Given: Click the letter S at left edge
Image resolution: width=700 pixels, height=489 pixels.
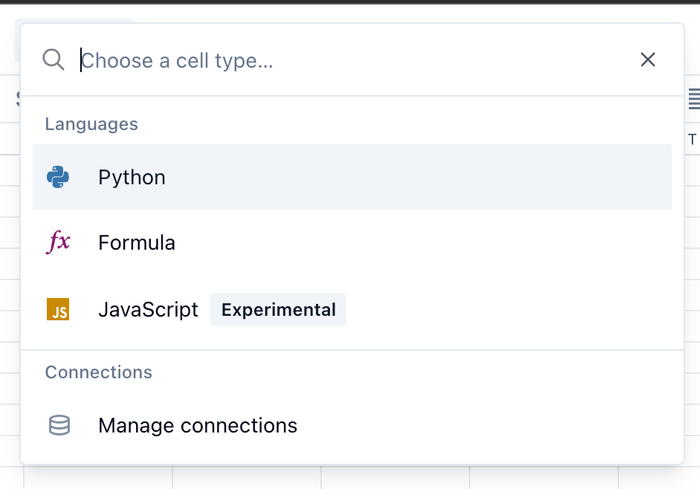Looking at the screenshot, I should point(18,98).
